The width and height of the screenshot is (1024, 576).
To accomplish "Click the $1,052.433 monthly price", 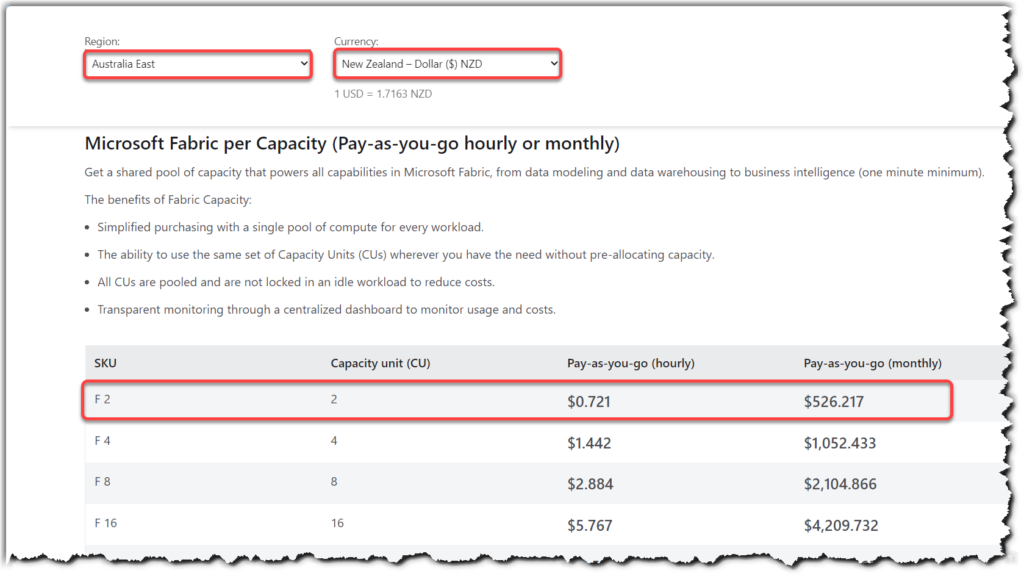I will point(840,443).
